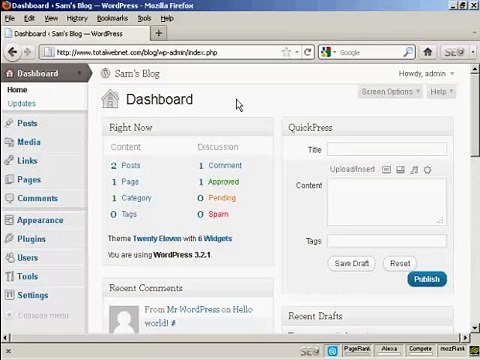
Task: Click the QuickPress add media icon
Action: pos(427,170)
